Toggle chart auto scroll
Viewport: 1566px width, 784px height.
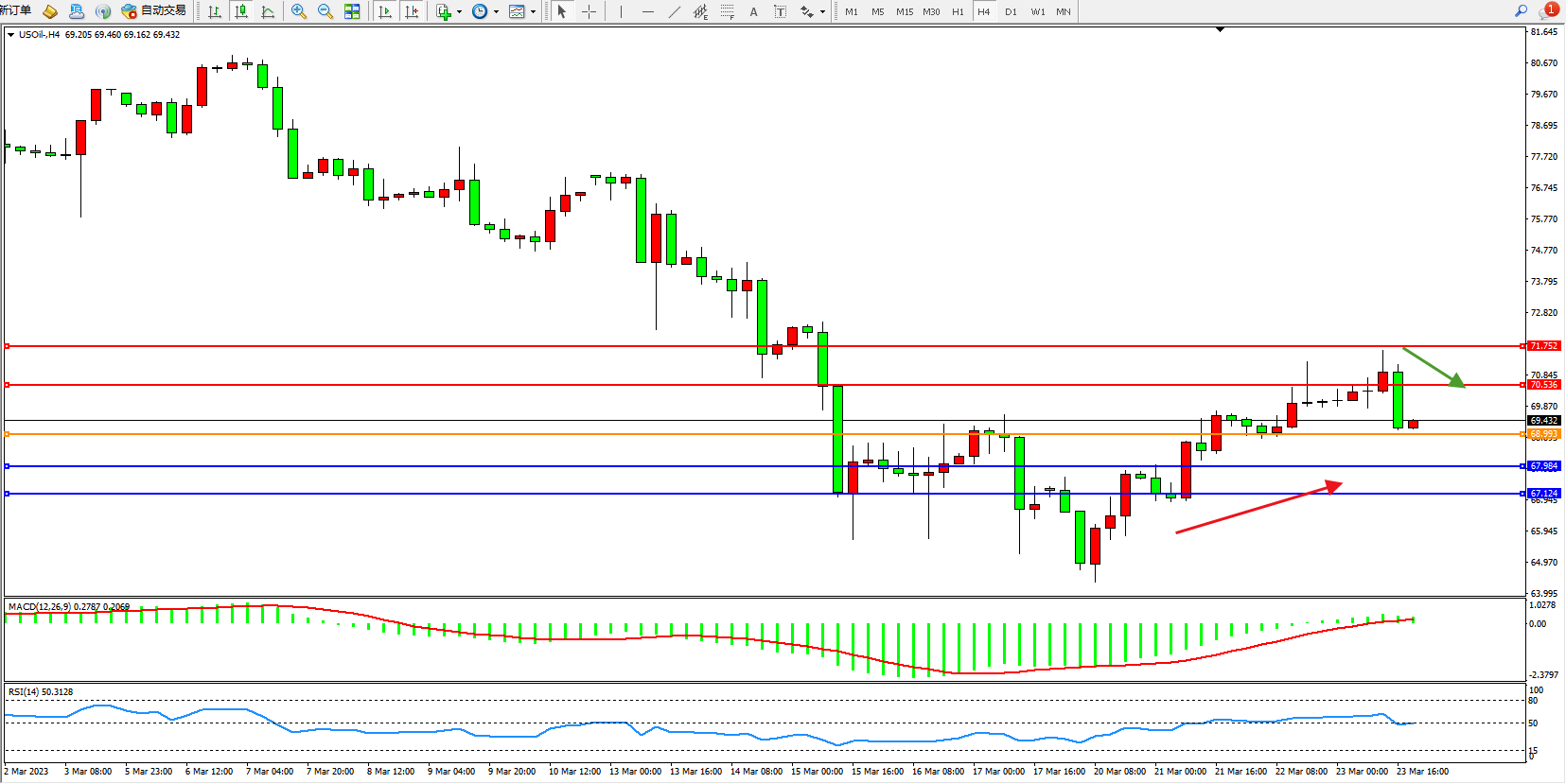[x=385, y=11]
